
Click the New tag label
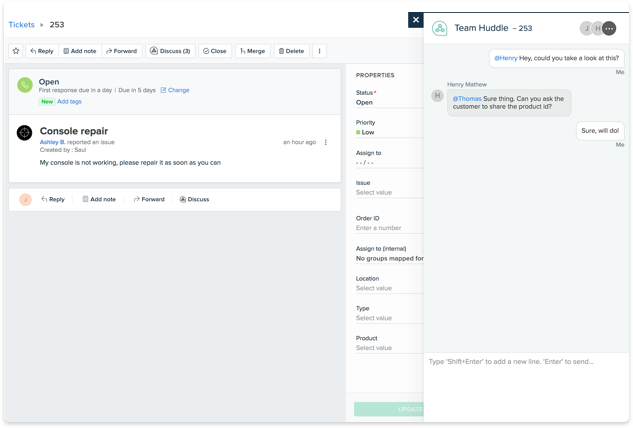pyautogui.click(x=47, y=101)
